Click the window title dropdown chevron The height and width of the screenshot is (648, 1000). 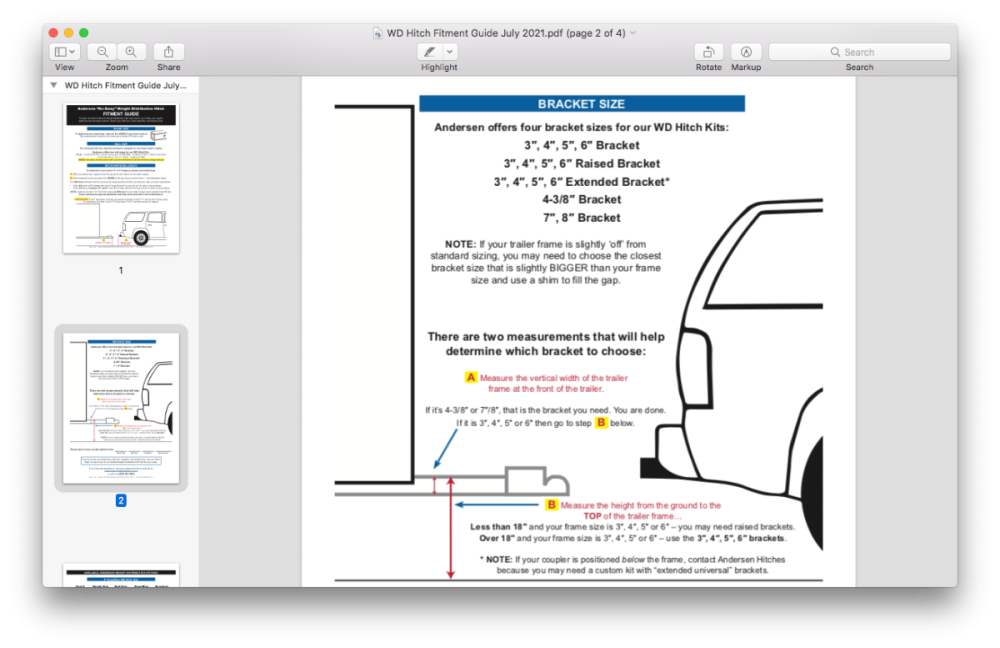coord(633,33)
